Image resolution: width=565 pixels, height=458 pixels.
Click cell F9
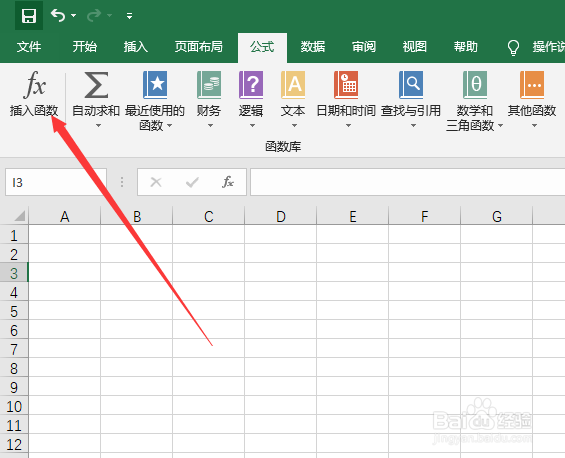click(425, 387)
